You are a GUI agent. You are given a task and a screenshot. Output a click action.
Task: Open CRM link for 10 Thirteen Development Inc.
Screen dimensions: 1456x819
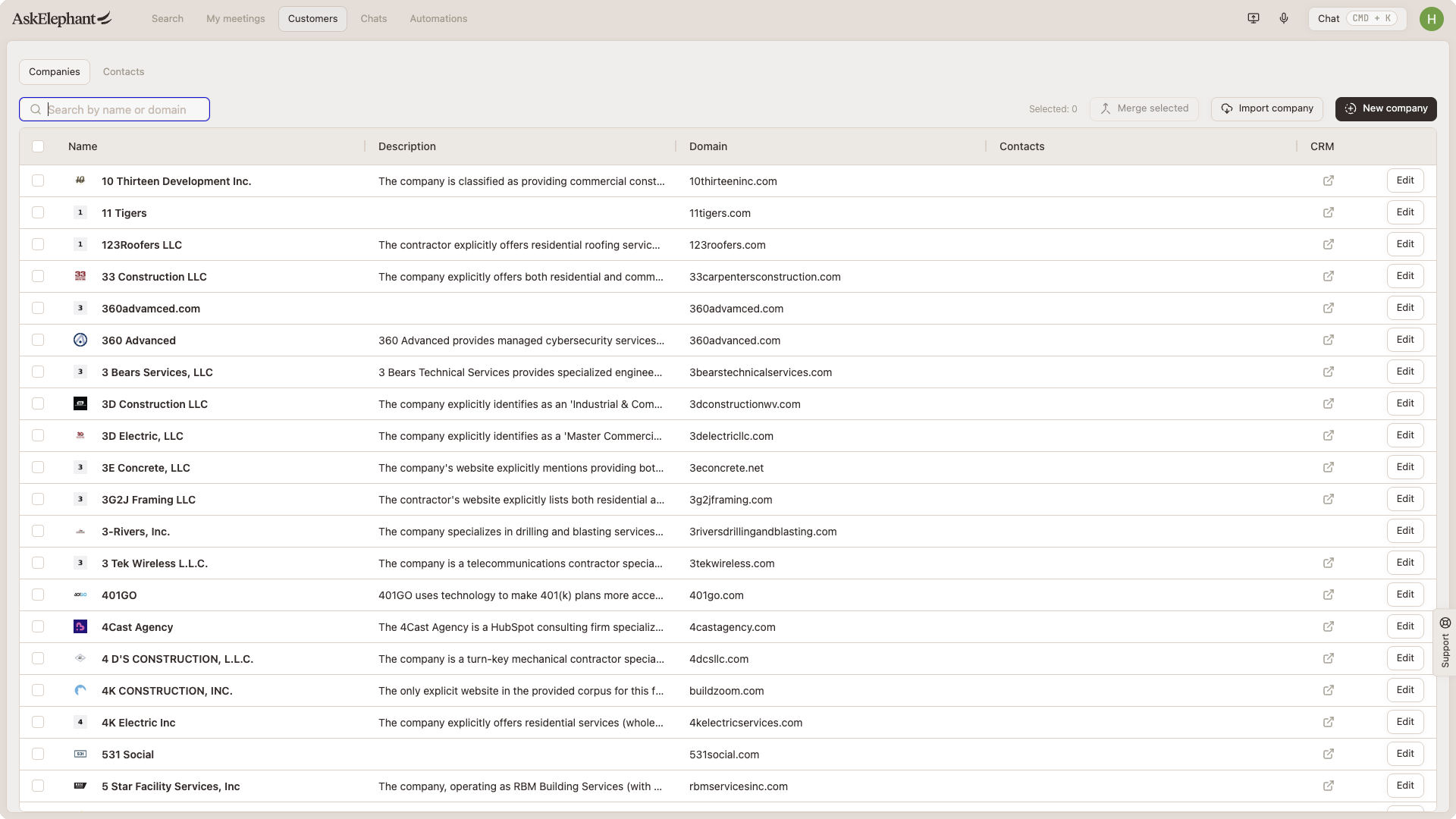click(x=1329, y=180)
